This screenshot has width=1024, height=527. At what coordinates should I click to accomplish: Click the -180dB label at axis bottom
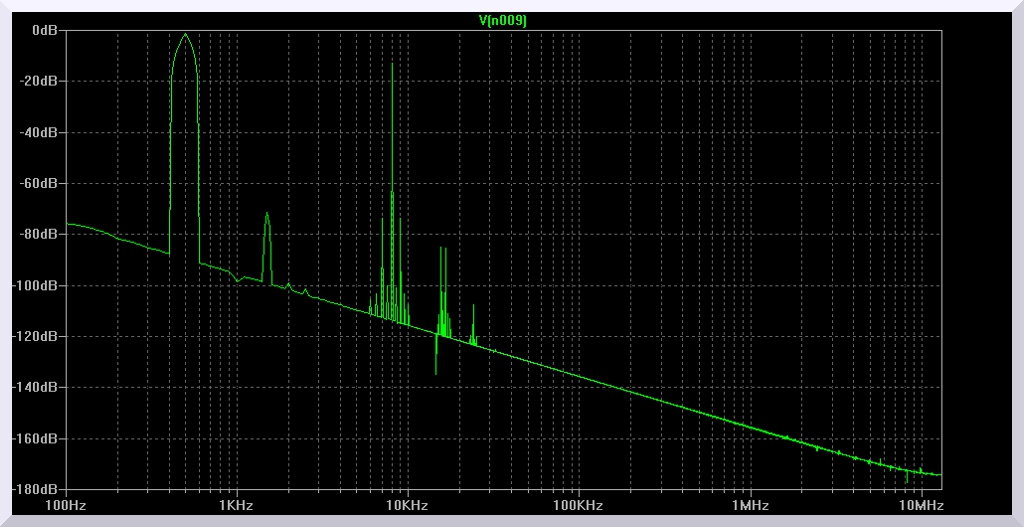38,489
